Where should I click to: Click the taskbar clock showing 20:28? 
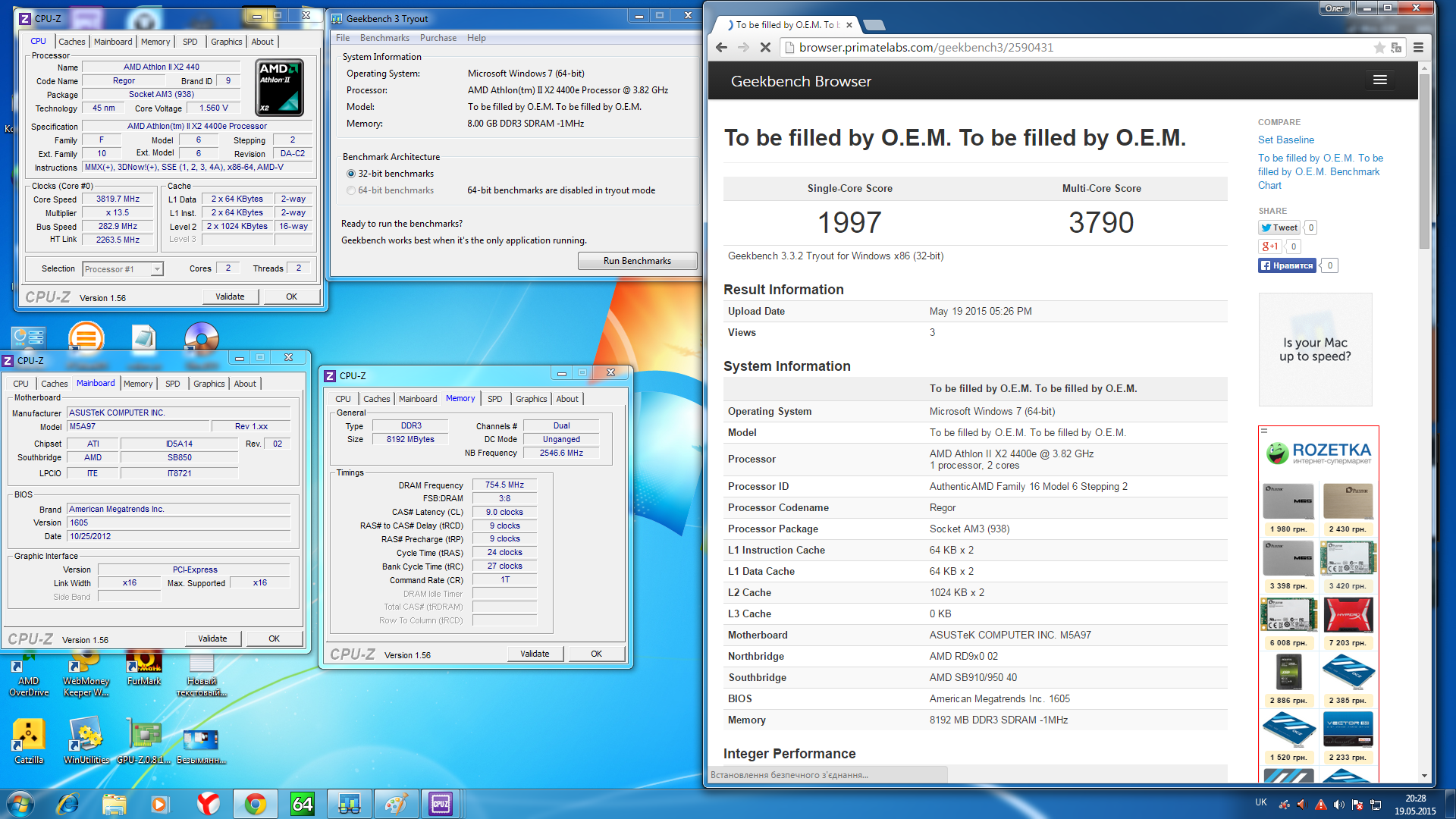pyautogui.click(x=1415, y=804)
